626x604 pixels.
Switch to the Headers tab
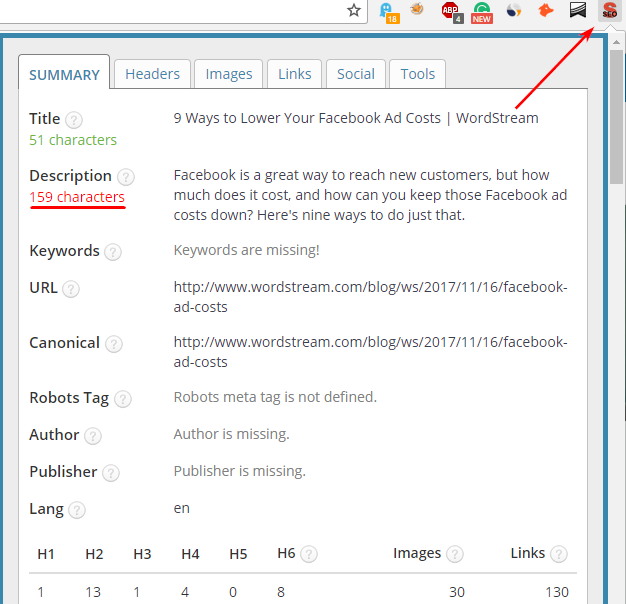click(152, 74)
